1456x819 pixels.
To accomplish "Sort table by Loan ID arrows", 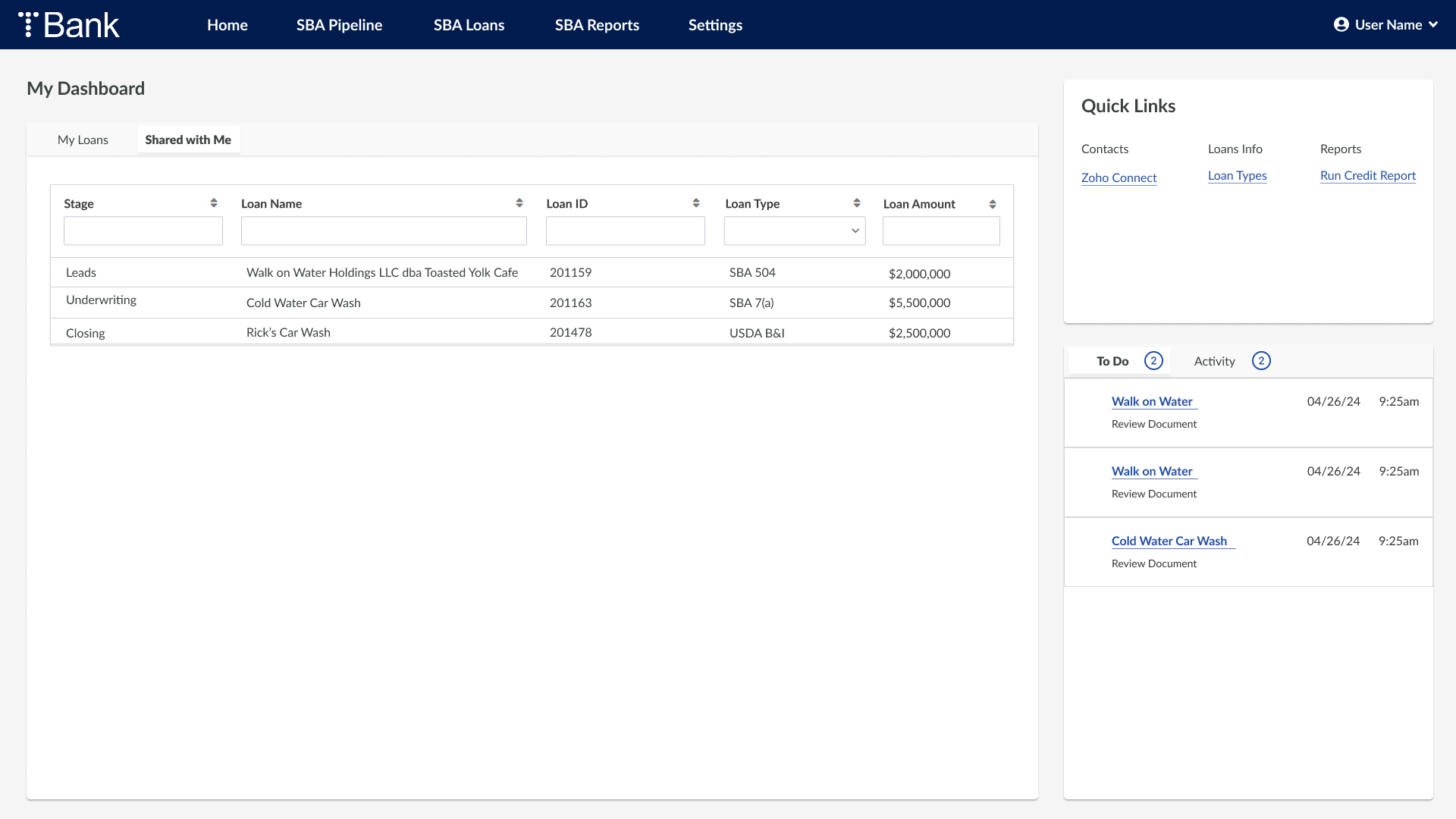I will (x=696, y=203).
